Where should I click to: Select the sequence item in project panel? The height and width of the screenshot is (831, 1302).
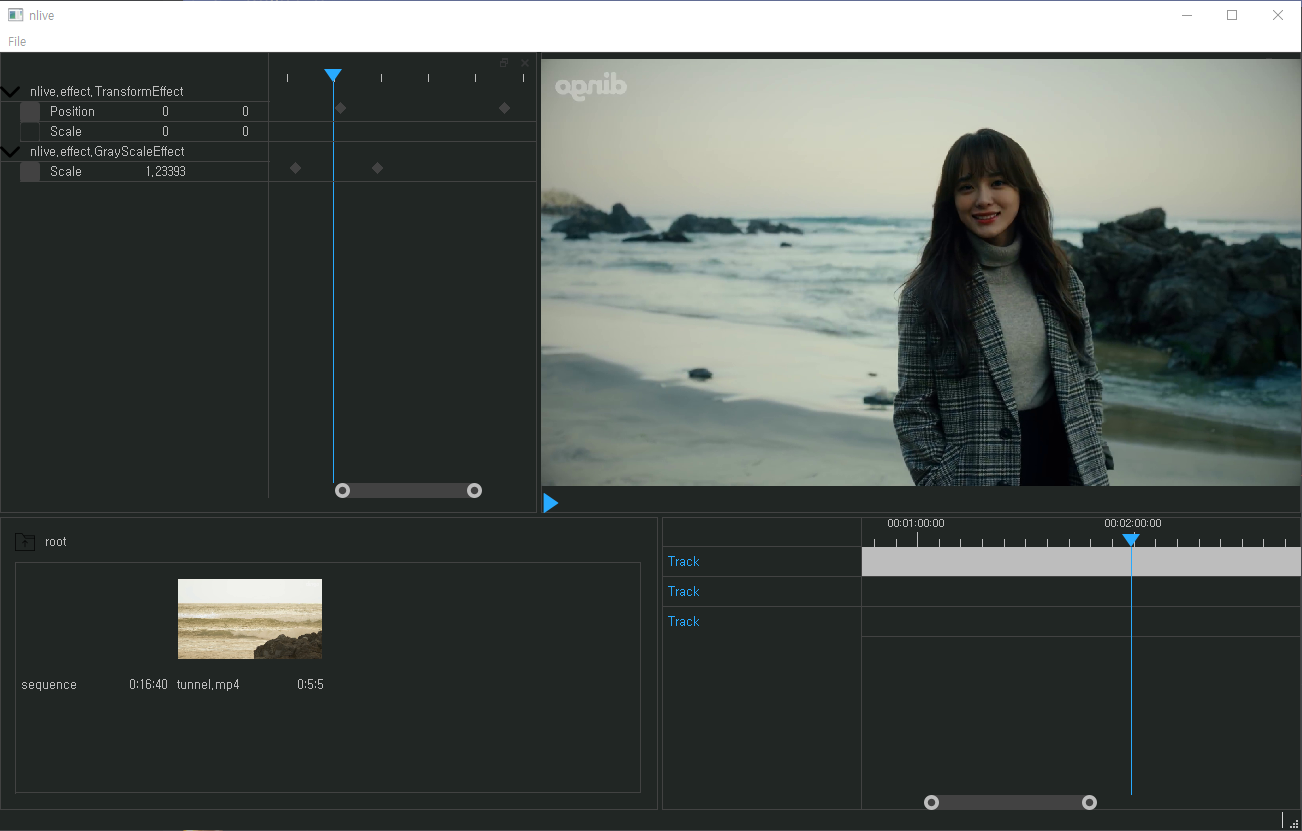pyautogui.click(x=49, y=685)
